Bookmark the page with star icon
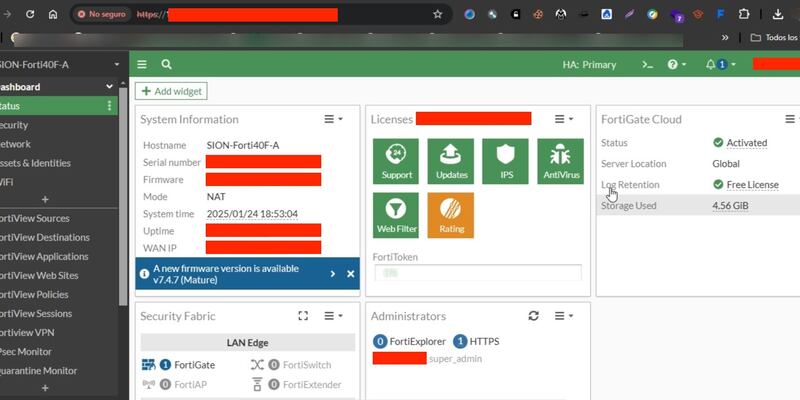 click(x=437, y=14)
